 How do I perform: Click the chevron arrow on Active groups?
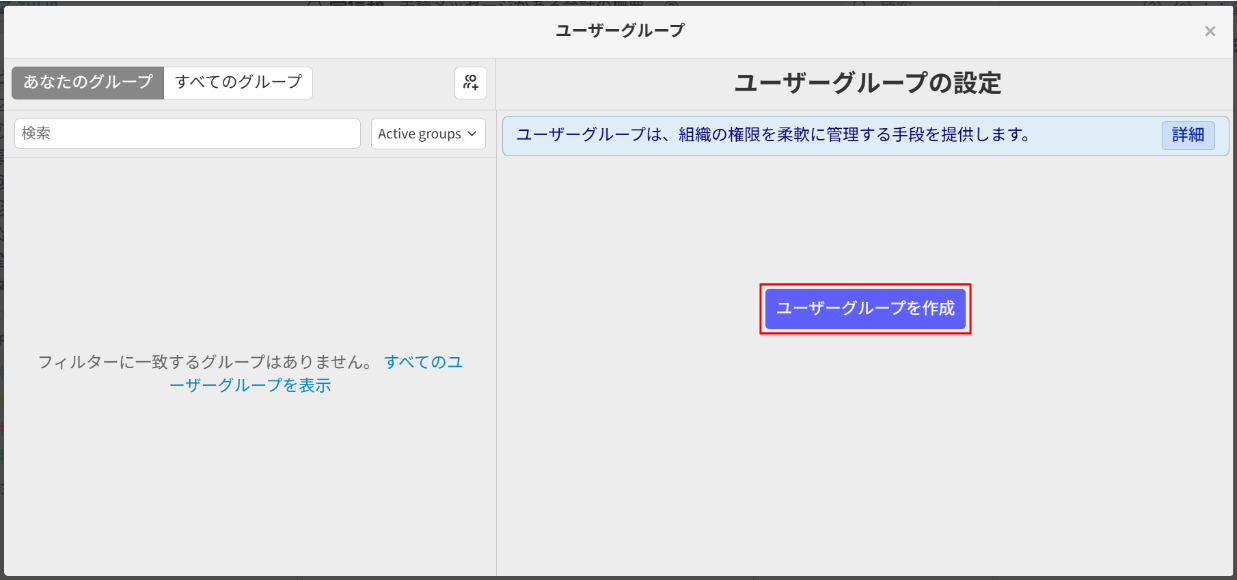point(472,134)
